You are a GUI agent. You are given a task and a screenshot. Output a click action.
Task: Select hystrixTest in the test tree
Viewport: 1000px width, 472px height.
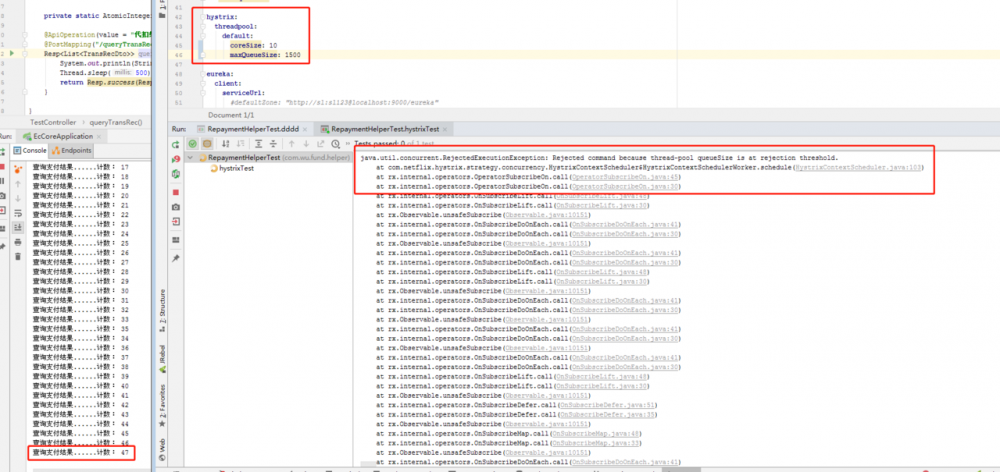tap(236, 168)
